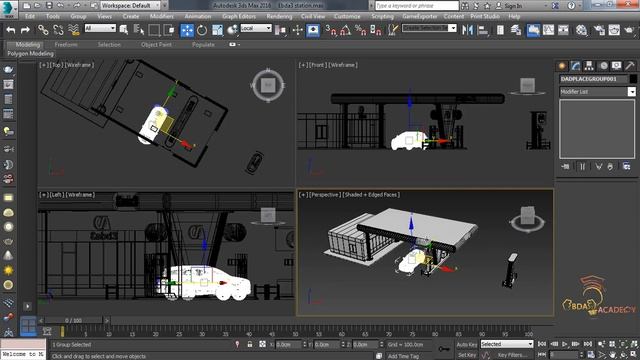Click the Render teapot icon
The image size is (640, 360).
point(629,30)
